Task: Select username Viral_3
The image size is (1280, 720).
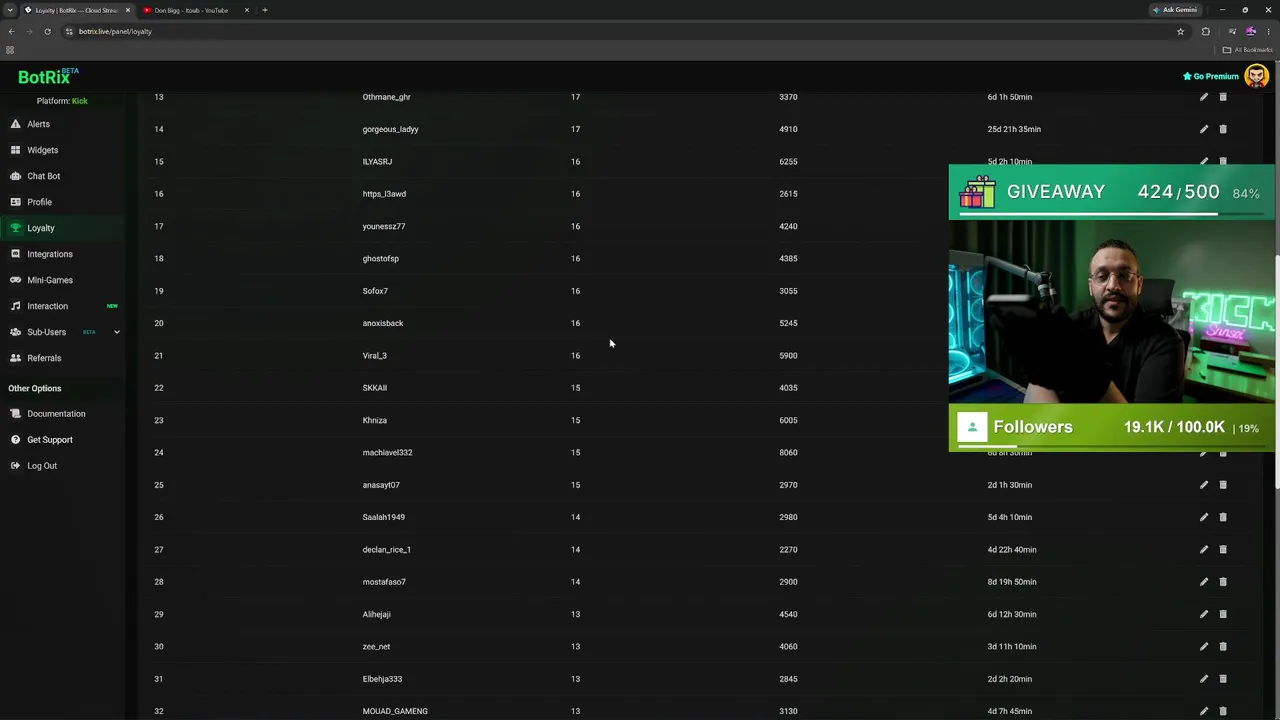Action: 374,355
